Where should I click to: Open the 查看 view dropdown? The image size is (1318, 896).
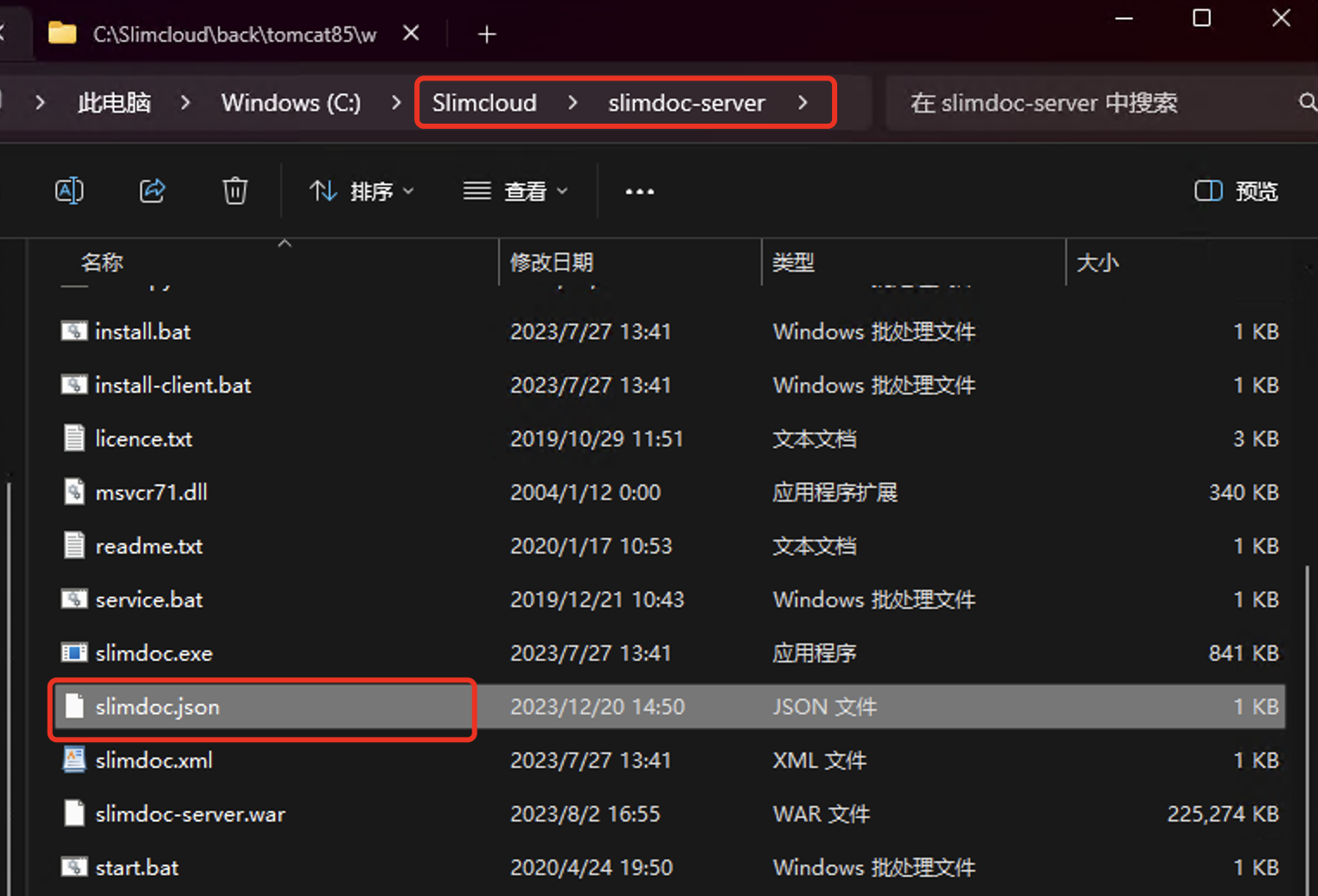[x=515, y=191]
